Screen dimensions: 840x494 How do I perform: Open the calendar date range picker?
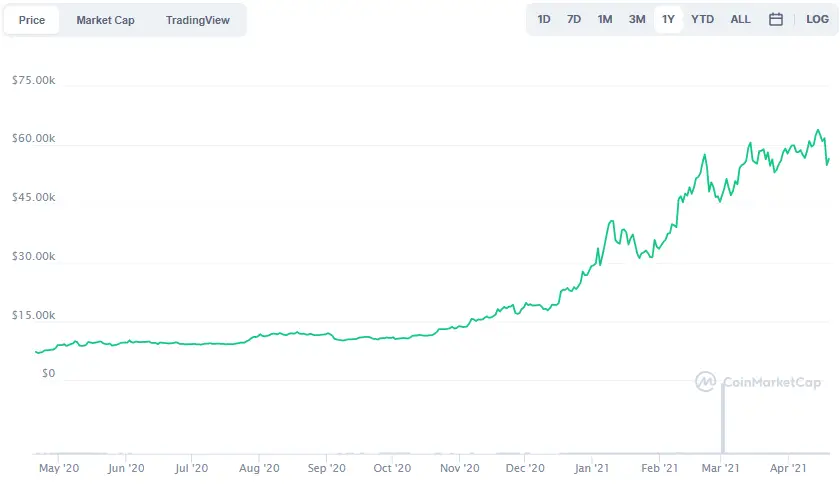pyautogui.click(x=776, y=20)
